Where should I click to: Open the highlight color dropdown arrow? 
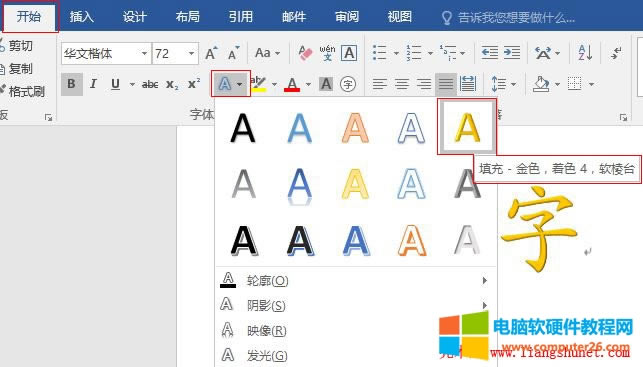(274, 84)
